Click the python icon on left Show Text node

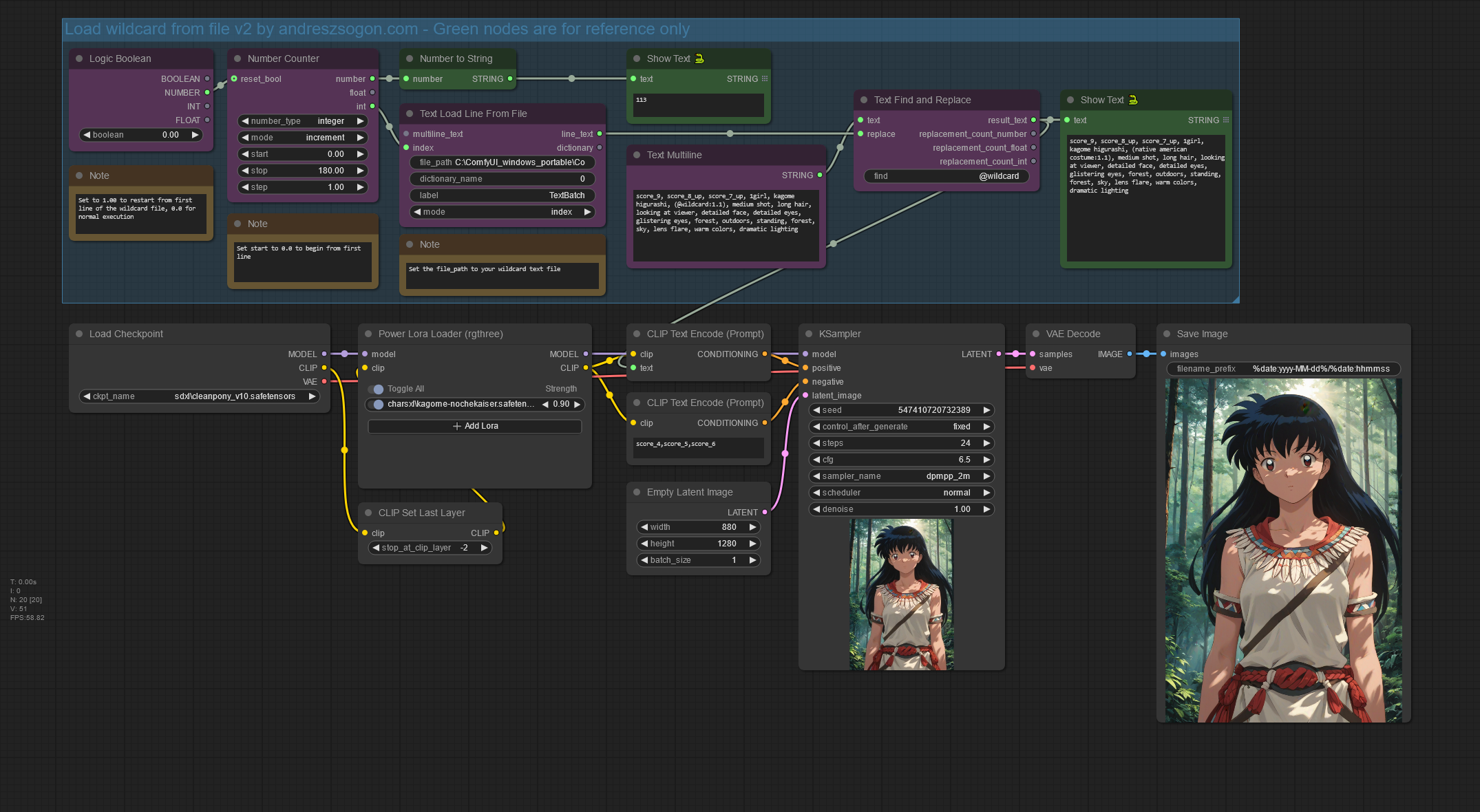699,58
